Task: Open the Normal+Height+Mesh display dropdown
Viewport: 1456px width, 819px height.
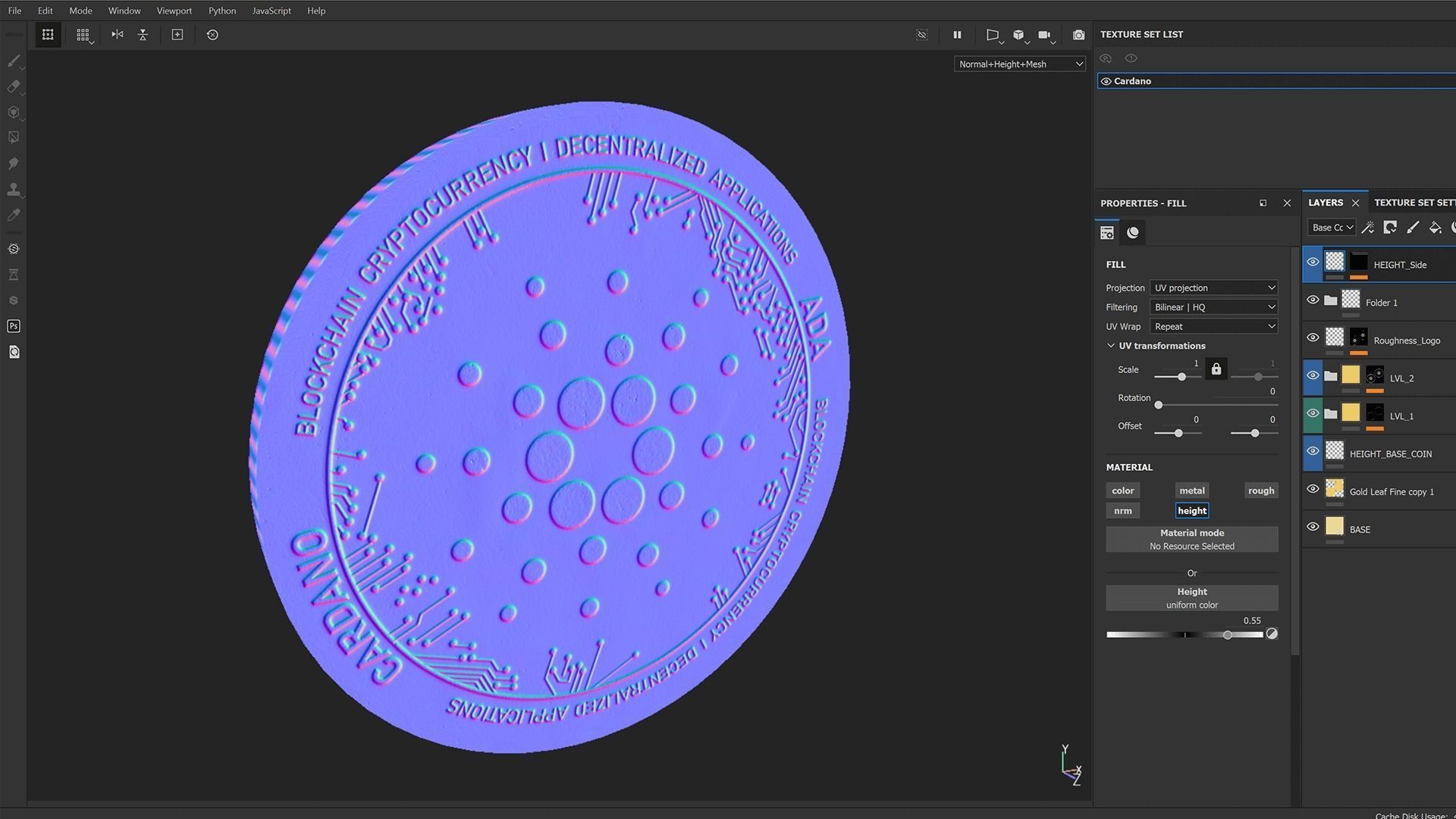Action: pos(1019,64)
